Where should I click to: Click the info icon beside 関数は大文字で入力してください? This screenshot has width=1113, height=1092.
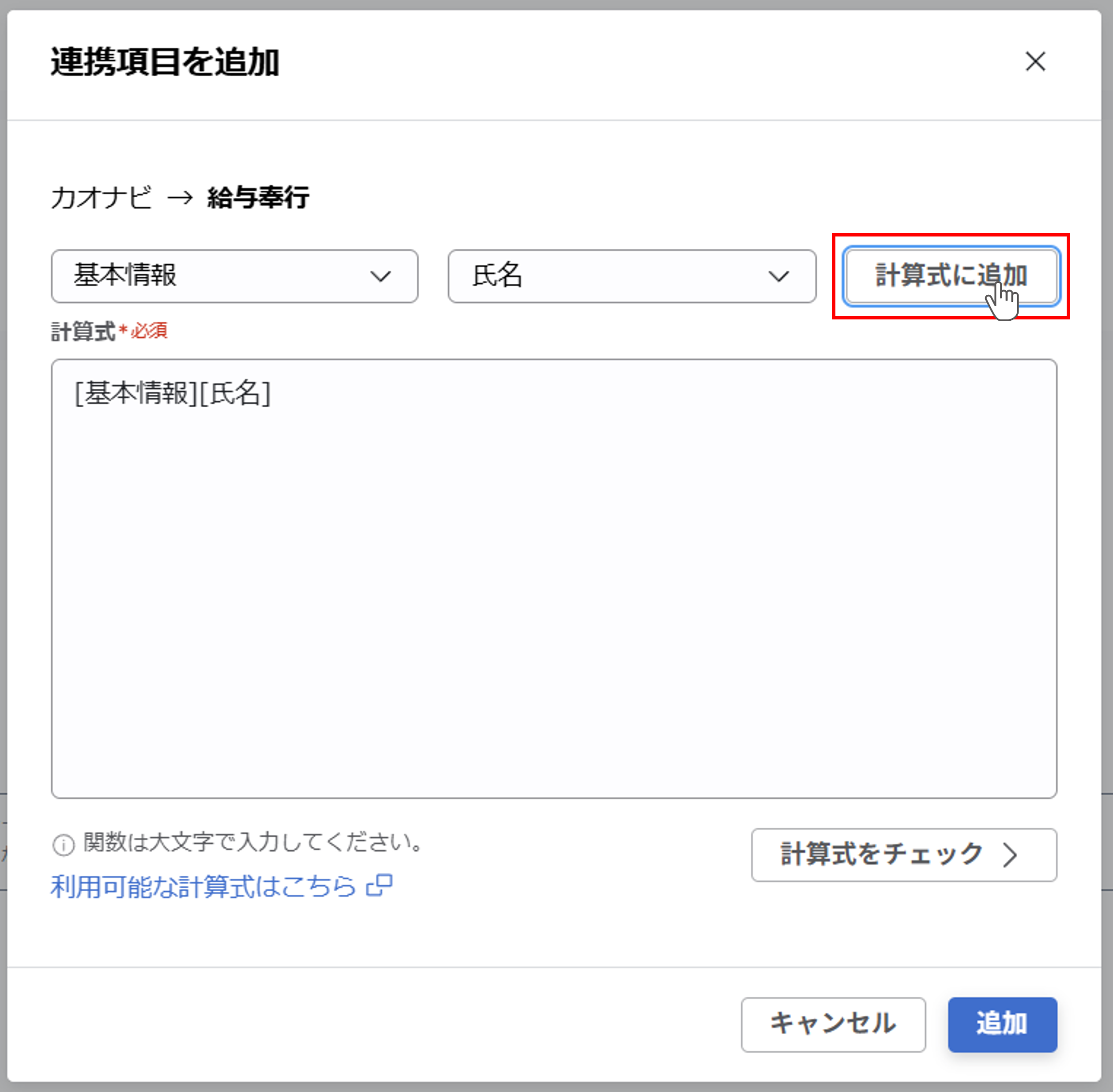[63, 845]
